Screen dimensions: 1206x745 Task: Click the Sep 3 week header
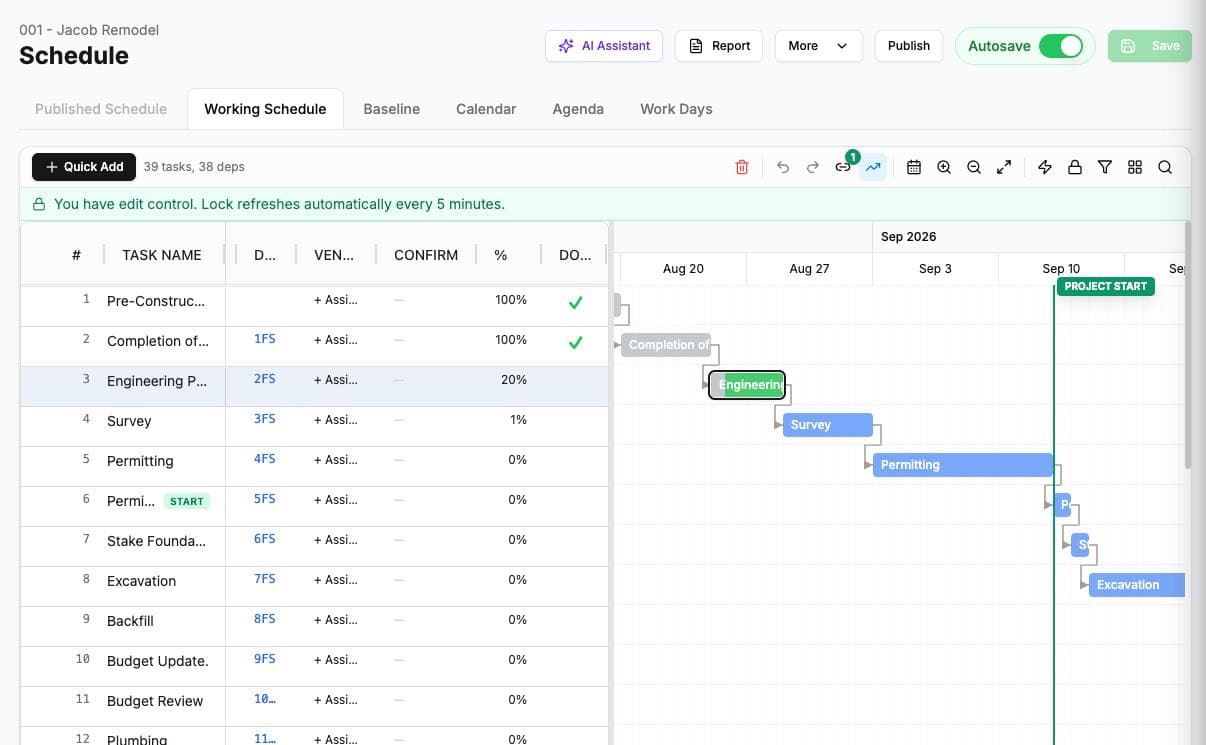tap(935, 269)
